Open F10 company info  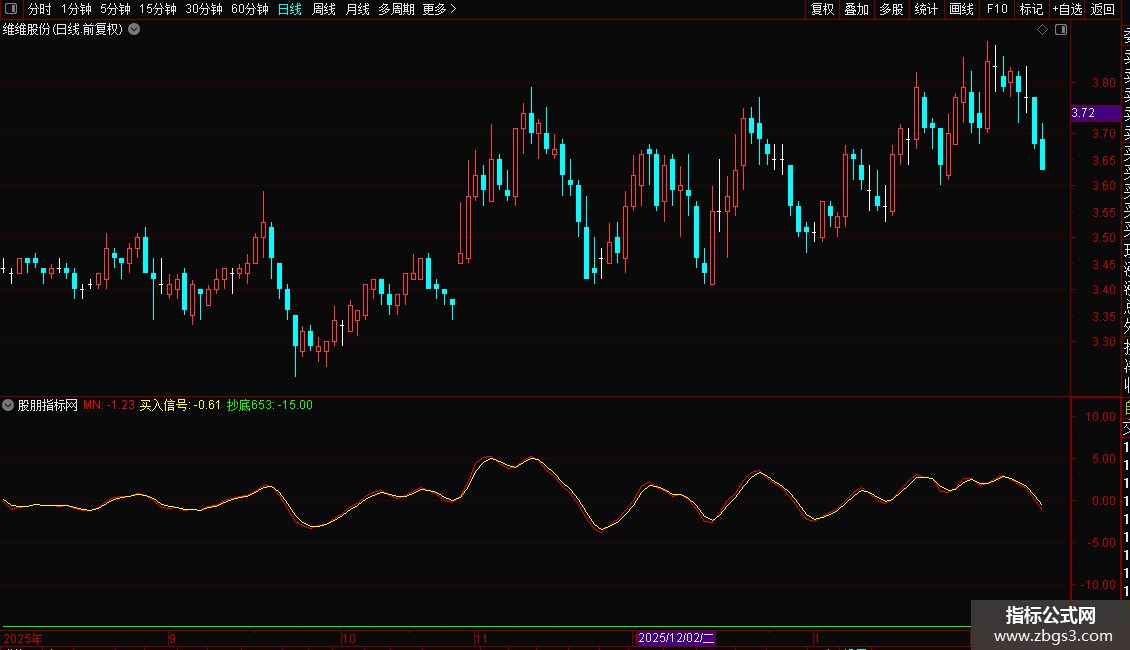pos(997,9)
